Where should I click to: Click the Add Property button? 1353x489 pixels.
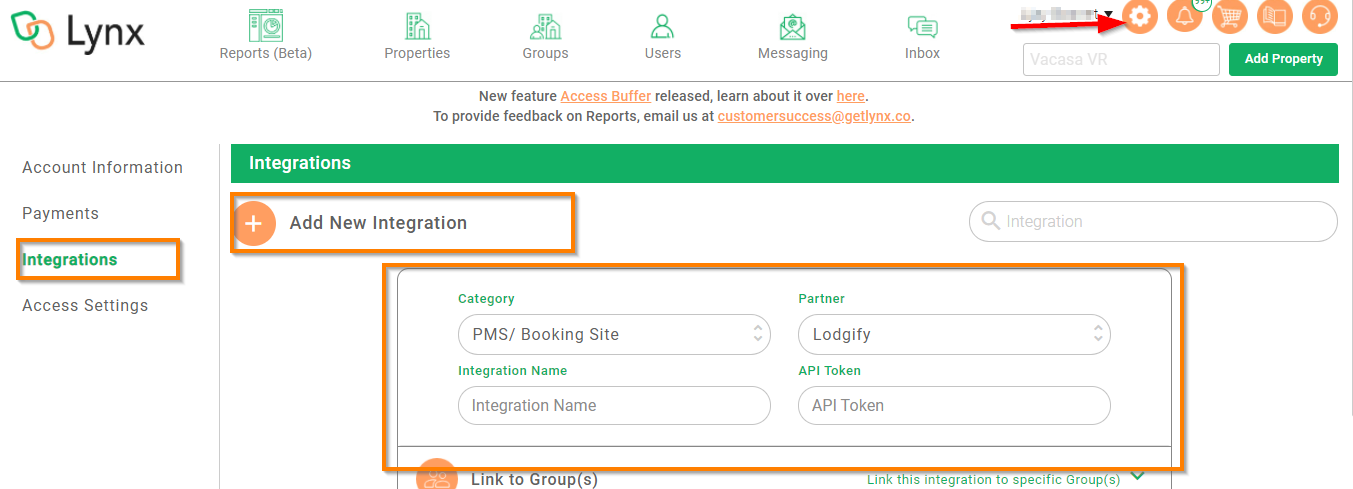pos(1283,59)
